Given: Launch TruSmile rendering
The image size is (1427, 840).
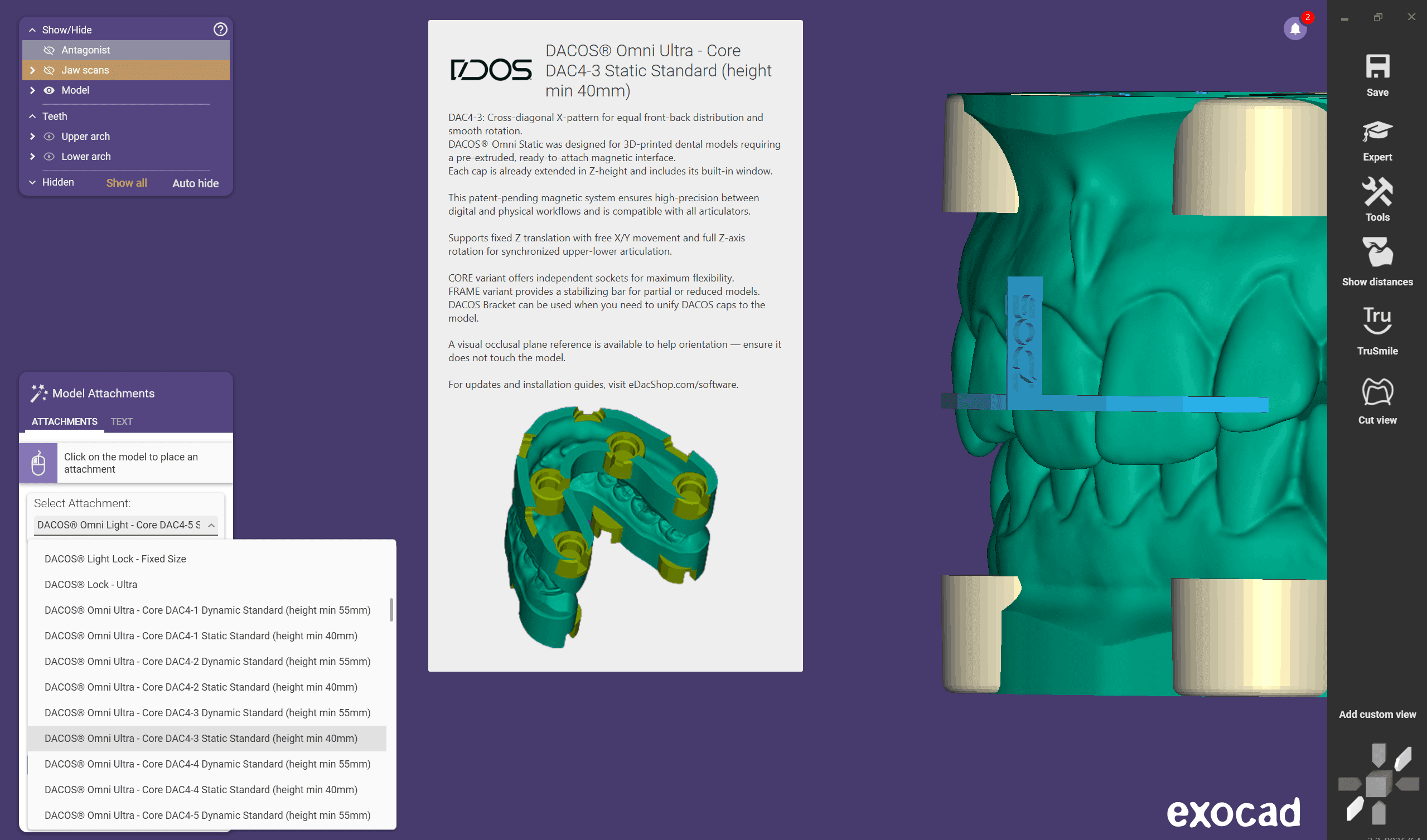Looking at the screenshot, I should tap(1377, 321).
